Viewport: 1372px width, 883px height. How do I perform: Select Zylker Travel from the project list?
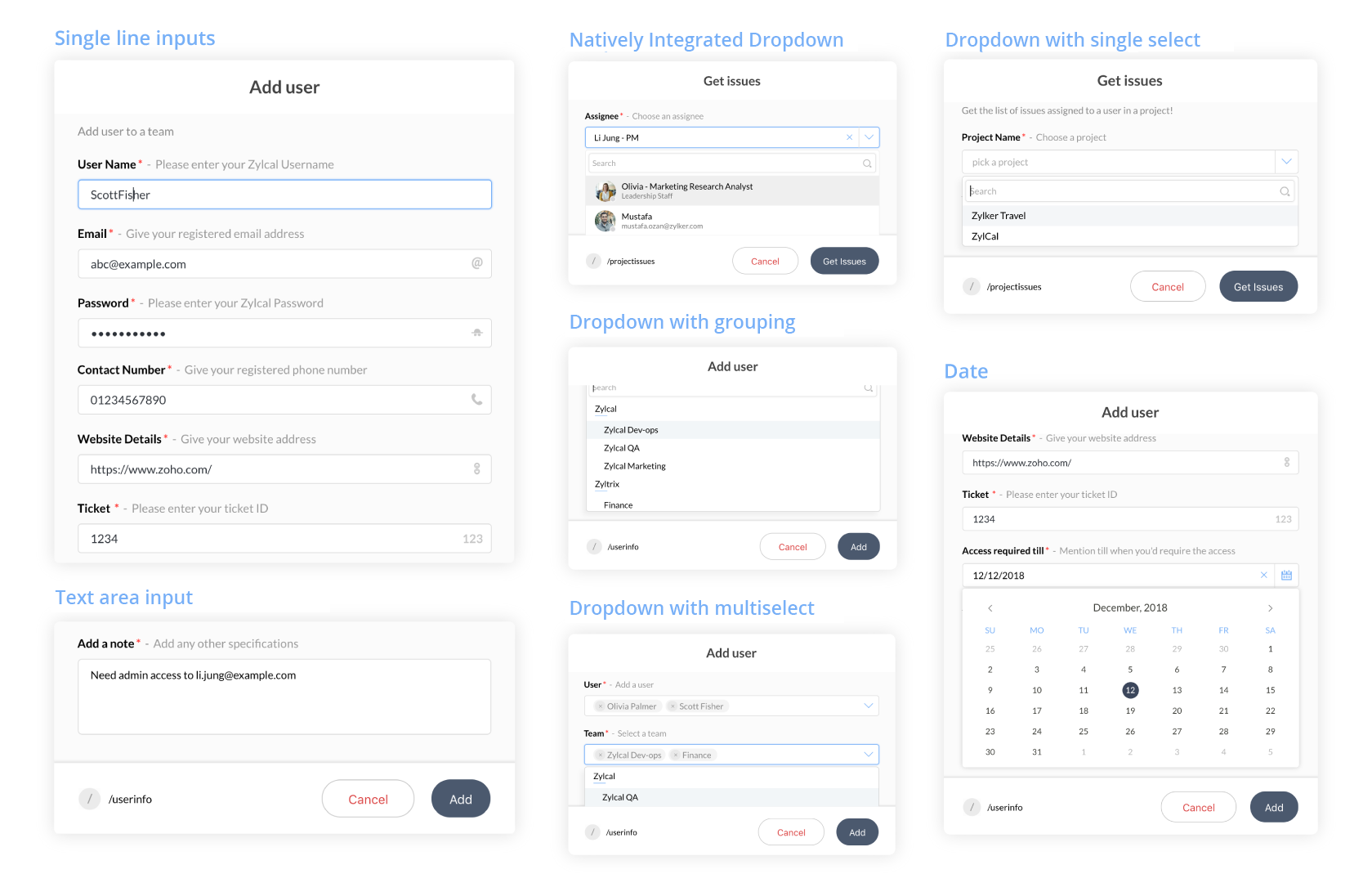point(998,215)
